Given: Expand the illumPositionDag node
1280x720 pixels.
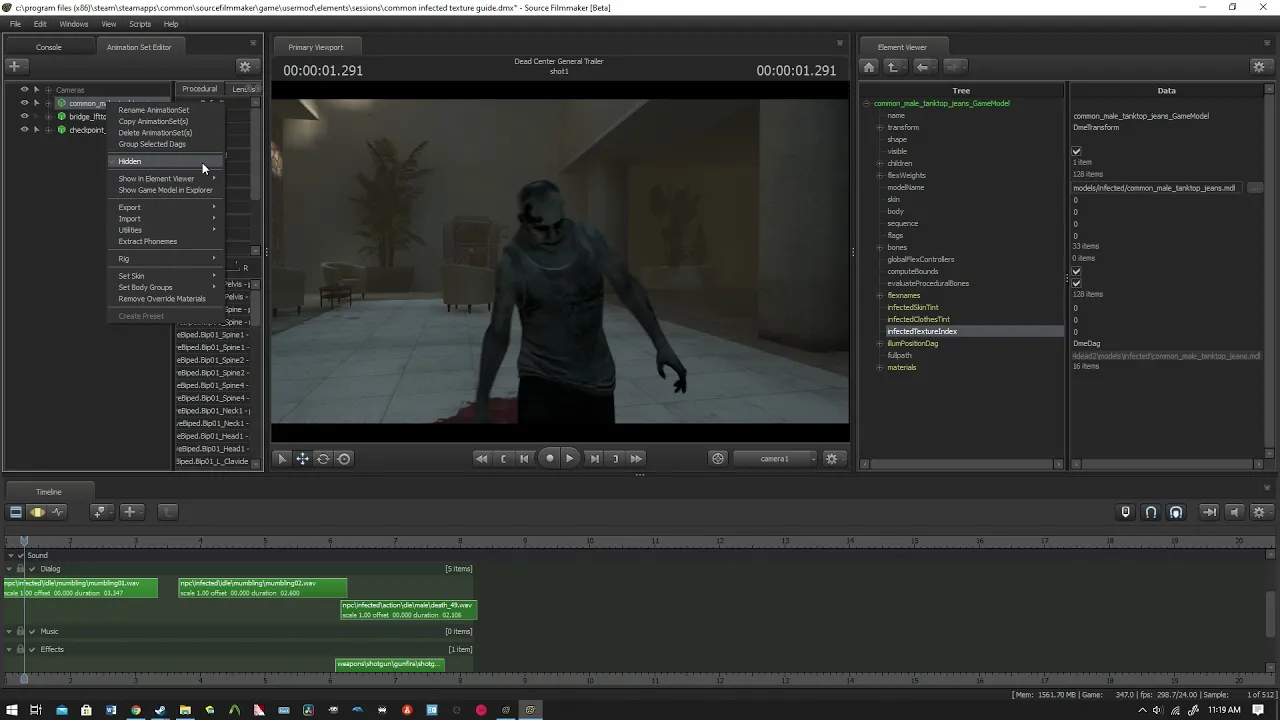Looking at the screenshot, I should coord(880,343).
